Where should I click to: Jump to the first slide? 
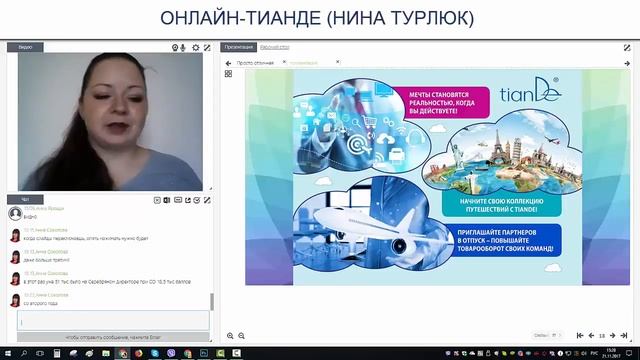point(580,336)
